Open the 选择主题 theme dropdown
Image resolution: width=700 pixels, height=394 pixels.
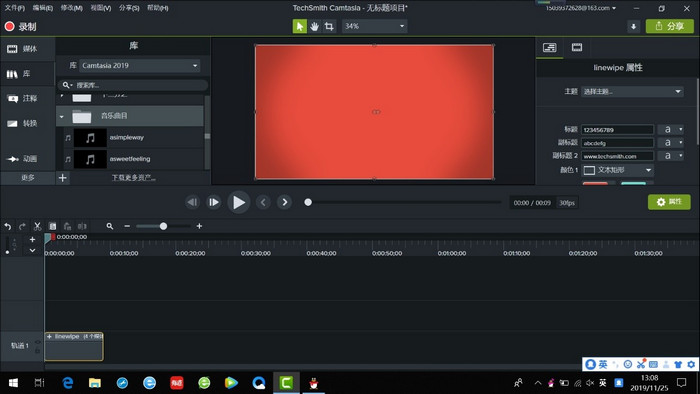pos(632,91)
